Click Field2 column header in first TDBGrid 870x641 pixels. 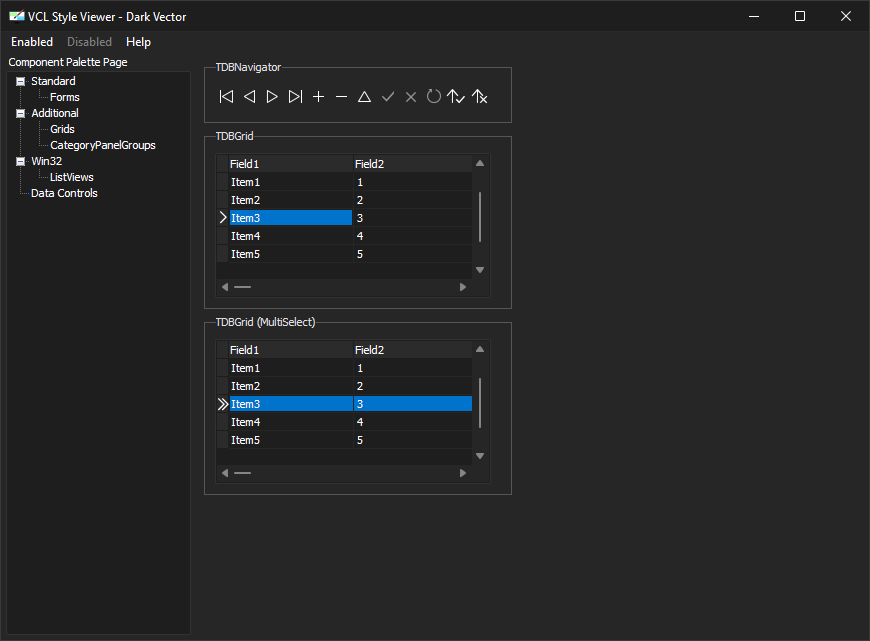click(413, 164)
